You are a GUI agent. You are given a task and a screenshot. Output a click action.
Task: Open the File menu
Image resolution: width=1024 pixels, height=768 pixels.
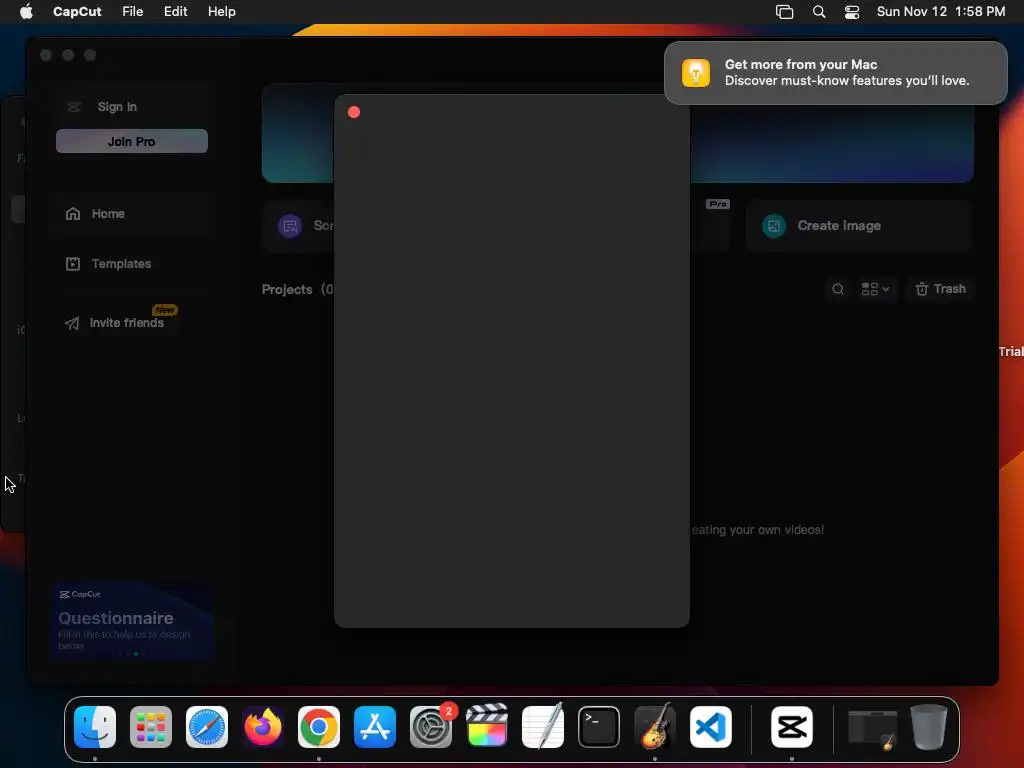(x=133, y=11)
